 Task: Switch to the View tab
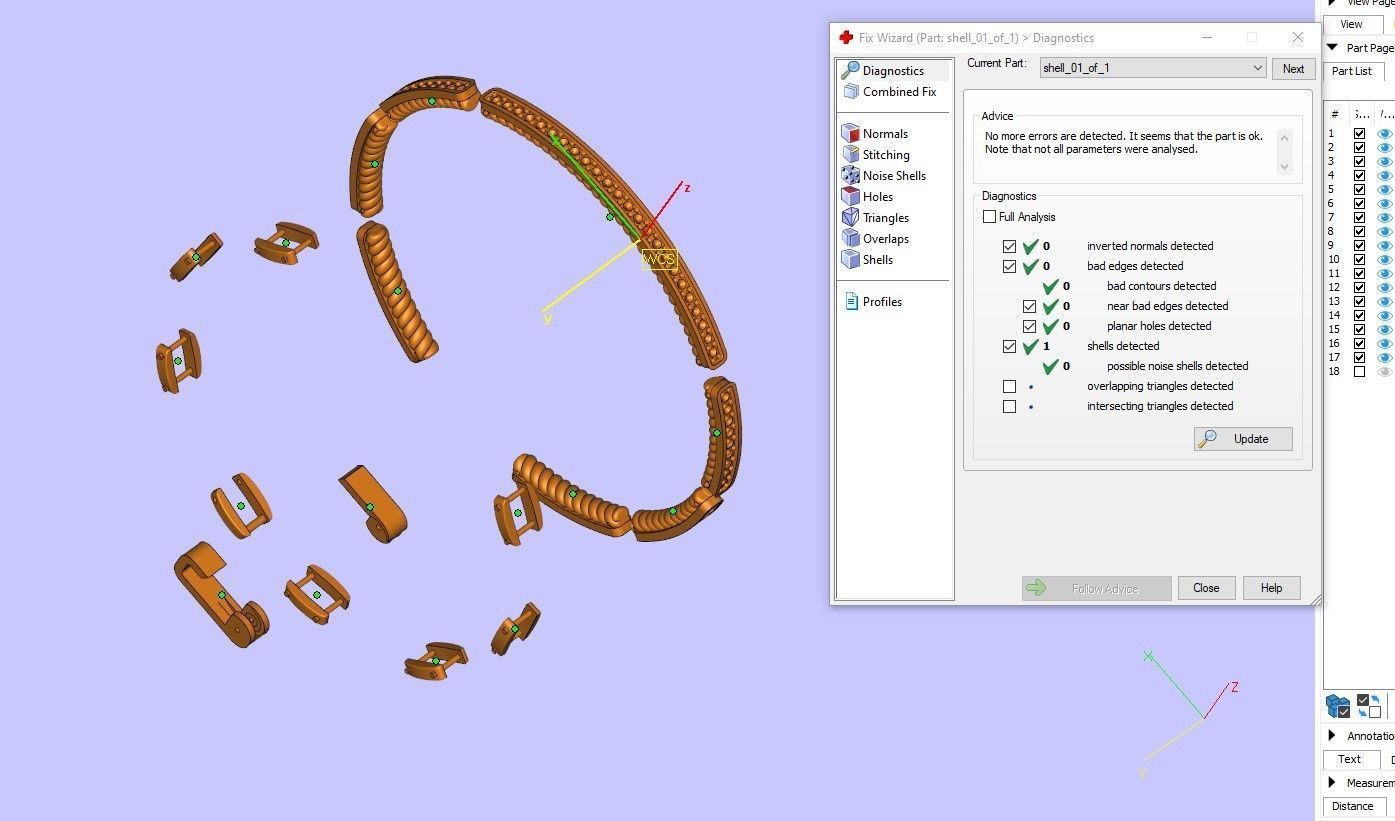pos(1351,24)
